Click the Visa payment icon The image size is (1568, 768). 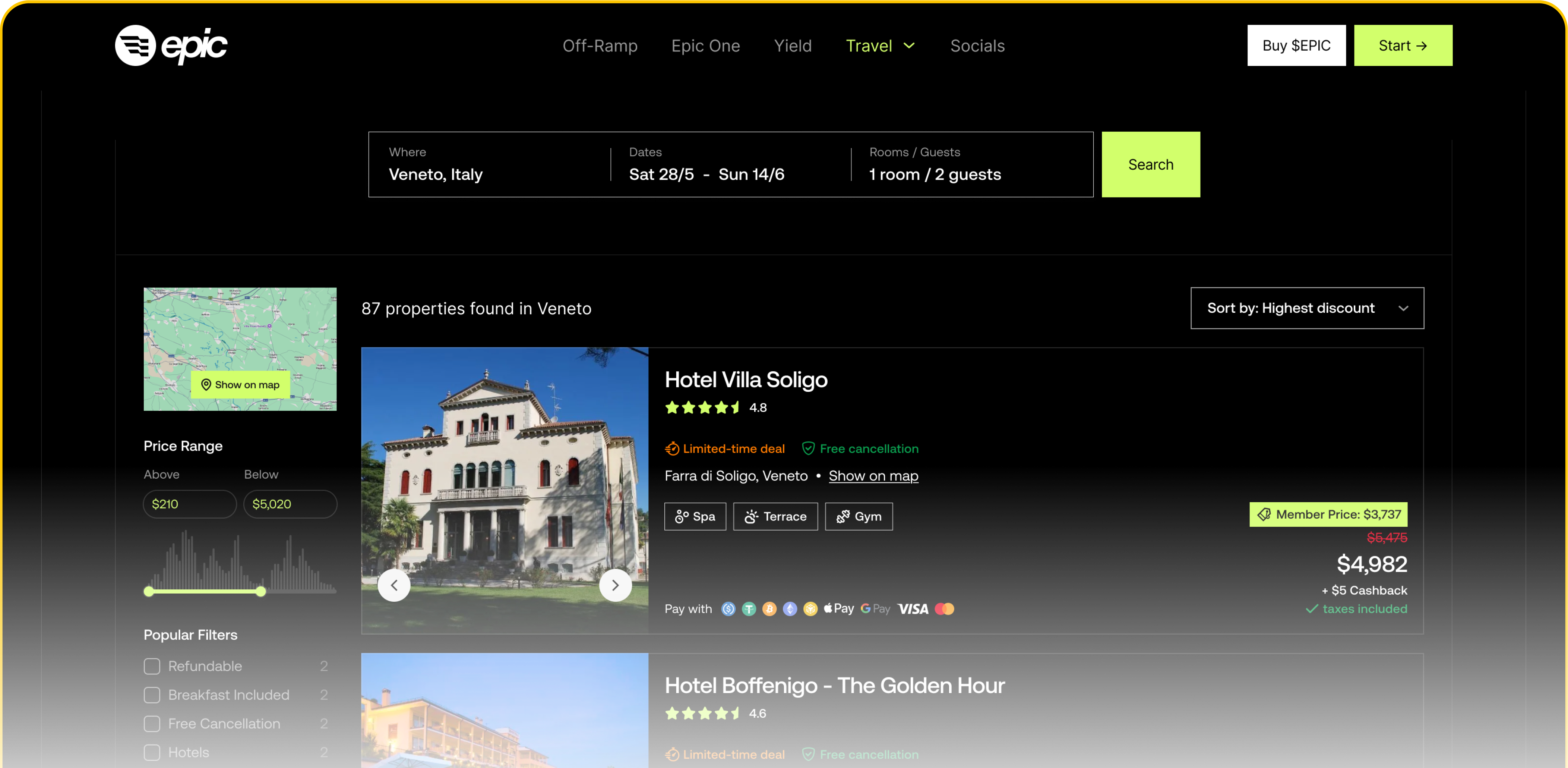tap(913, 609)
